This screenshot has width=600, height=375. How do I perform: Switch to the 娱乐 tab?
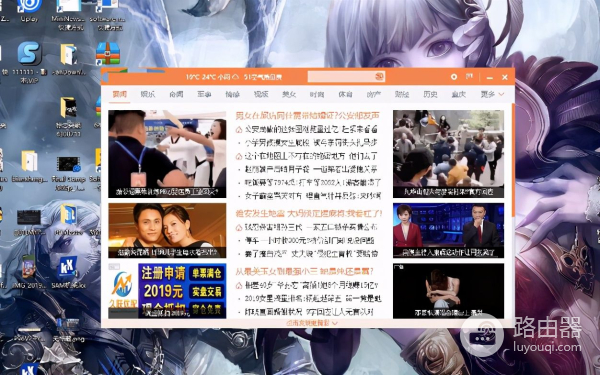click(x=148, y=94)
